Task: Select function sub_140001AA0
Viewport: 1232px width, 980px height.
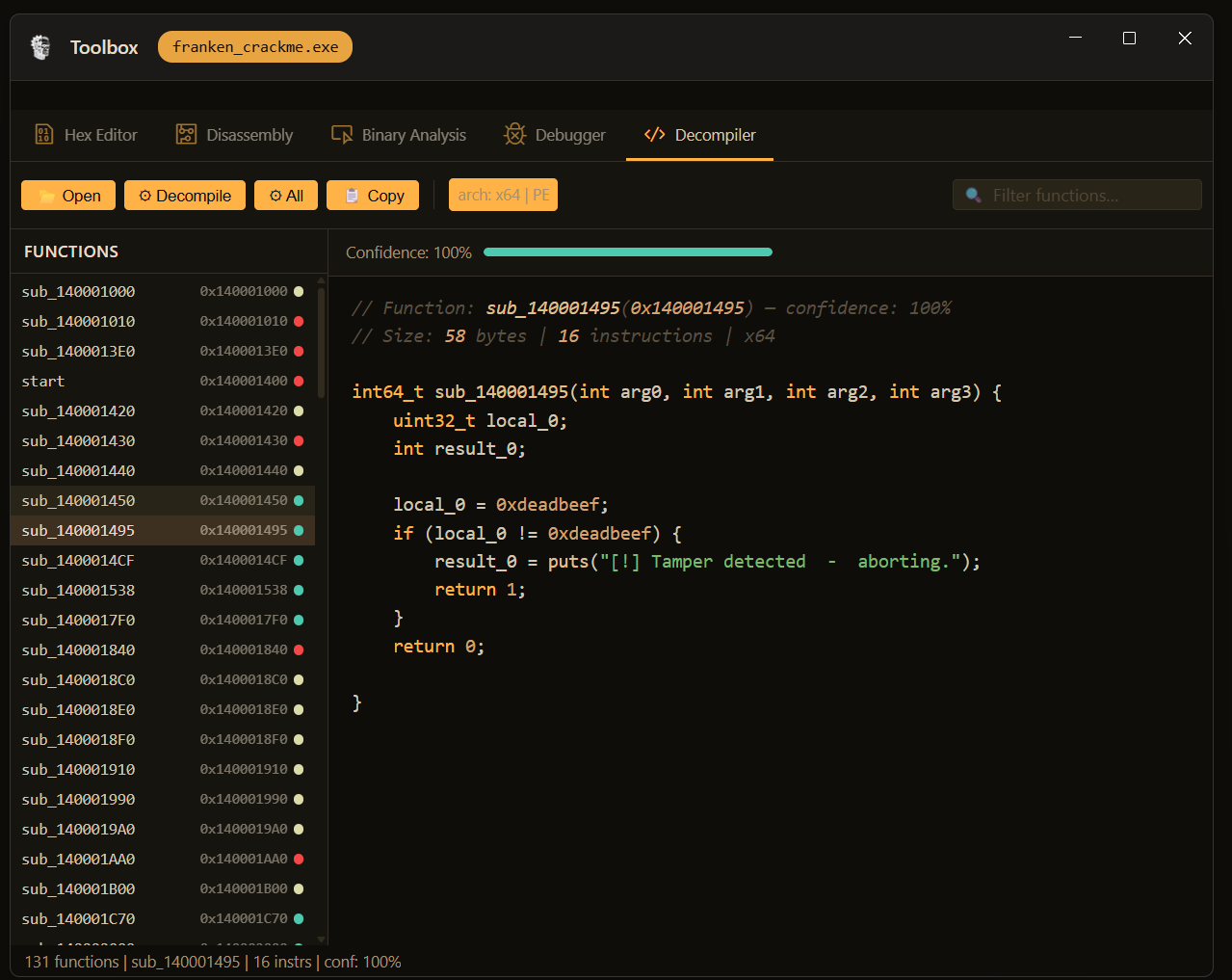Action: click(x=163, y=859)
